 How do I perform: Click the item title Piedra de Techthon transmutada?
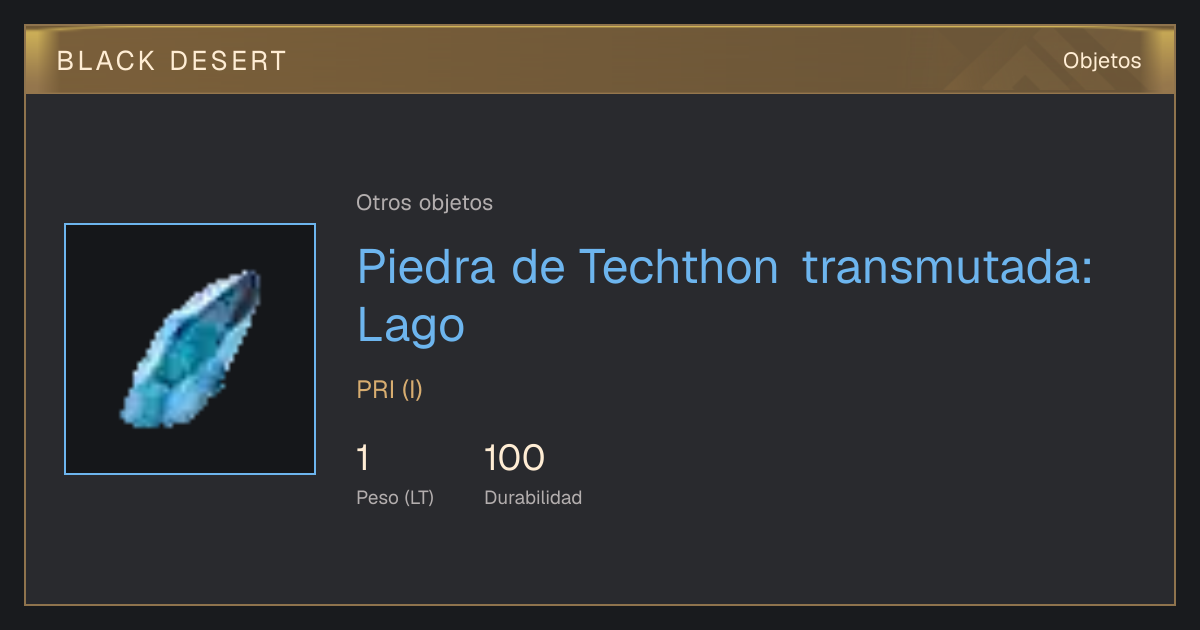coord(725,267)
